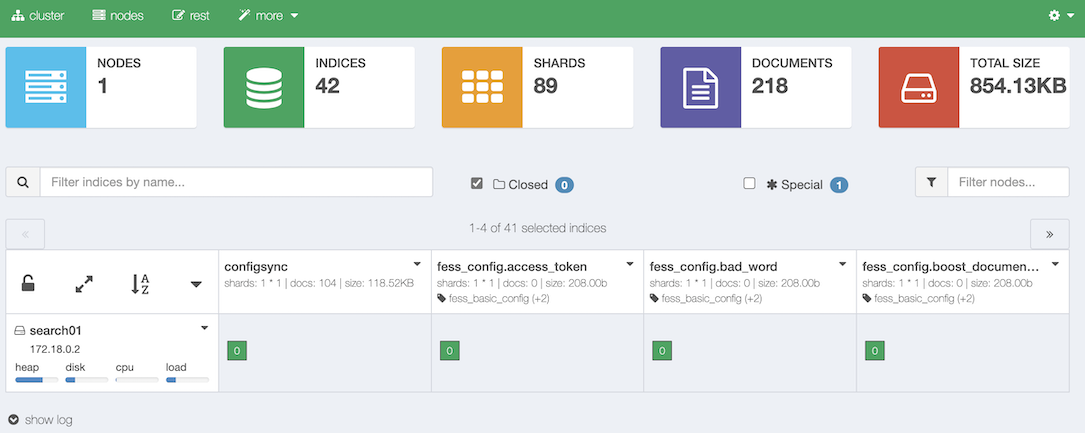Viewport: 1085px width, 433px height.
Task: Enable the Special indices checkbox
Action: coord(749,184)
